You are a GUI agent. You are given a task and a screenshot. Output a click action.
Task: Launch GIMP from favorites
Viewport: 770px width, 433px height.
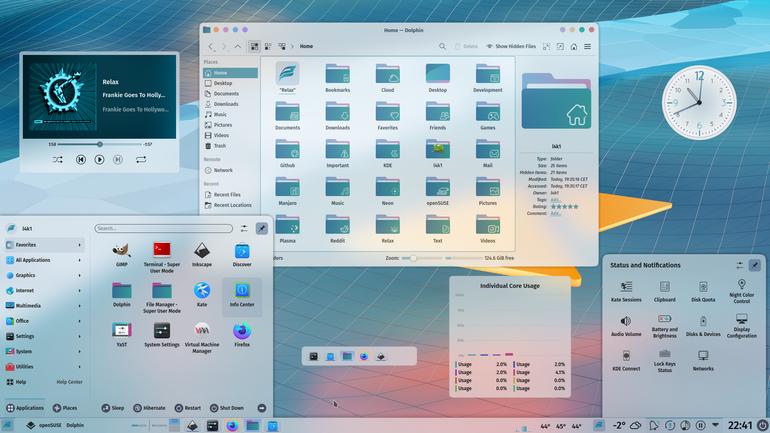[121, 254]
